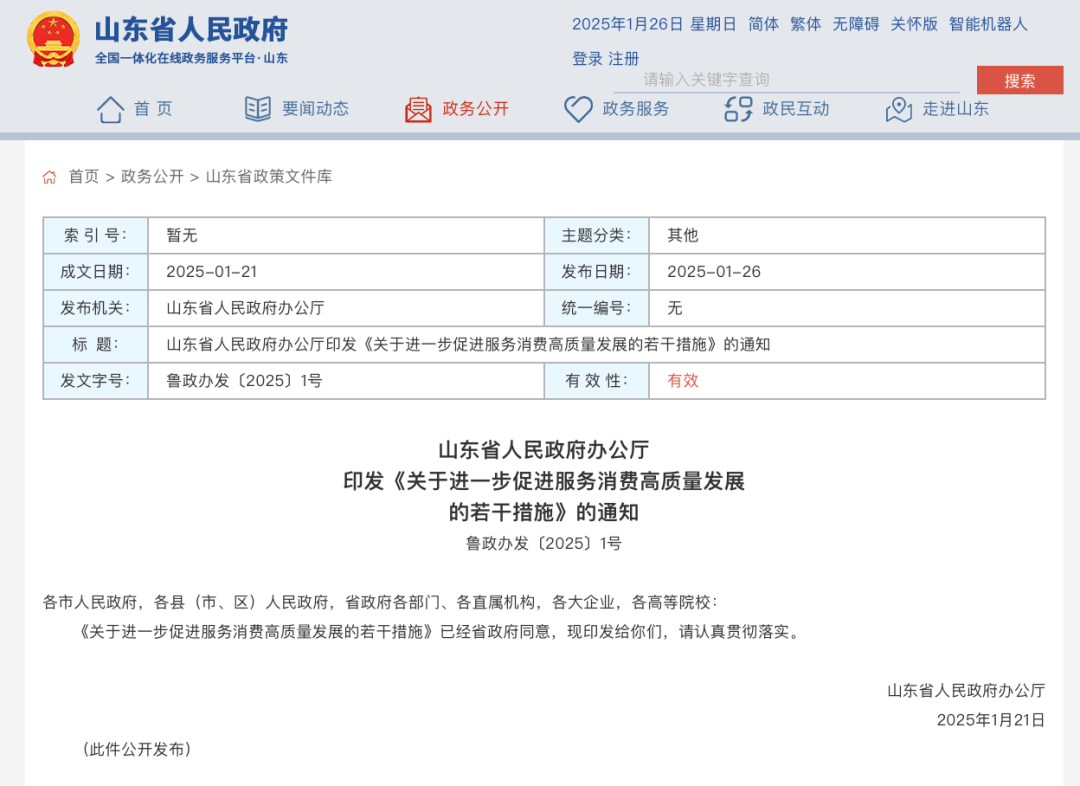Go to 走进山东 navigation tab
The image size is (1080, 786).
pyautogui.click(x=955, y=109)
